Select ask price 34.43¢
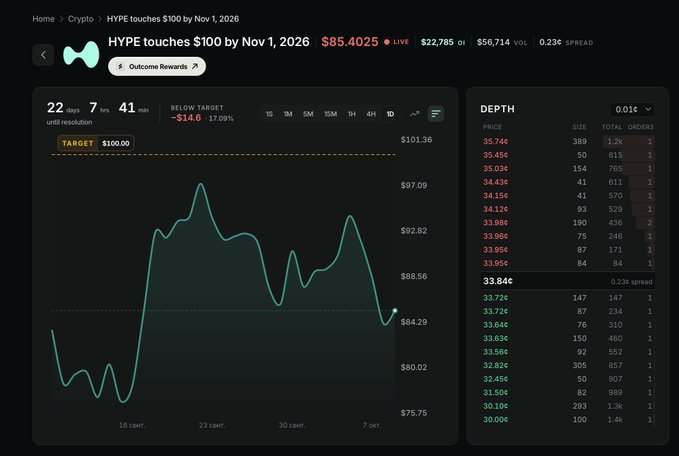This screenshot has width=679, height=456. tap(496, 182)
